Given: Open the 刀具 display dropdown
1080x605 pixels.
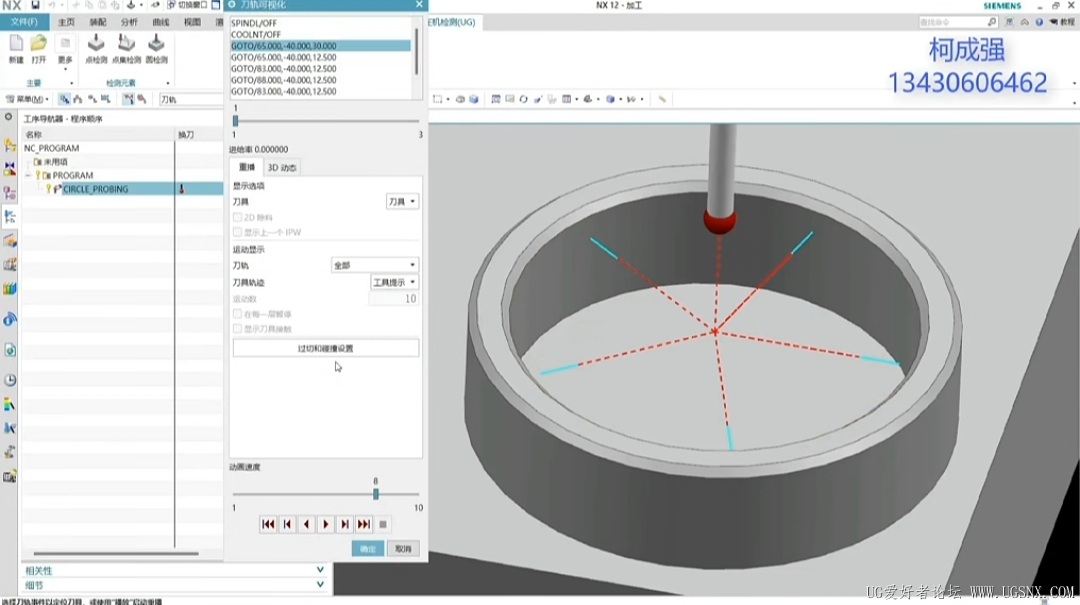Looking at the screenshot, I should point(402,202).
